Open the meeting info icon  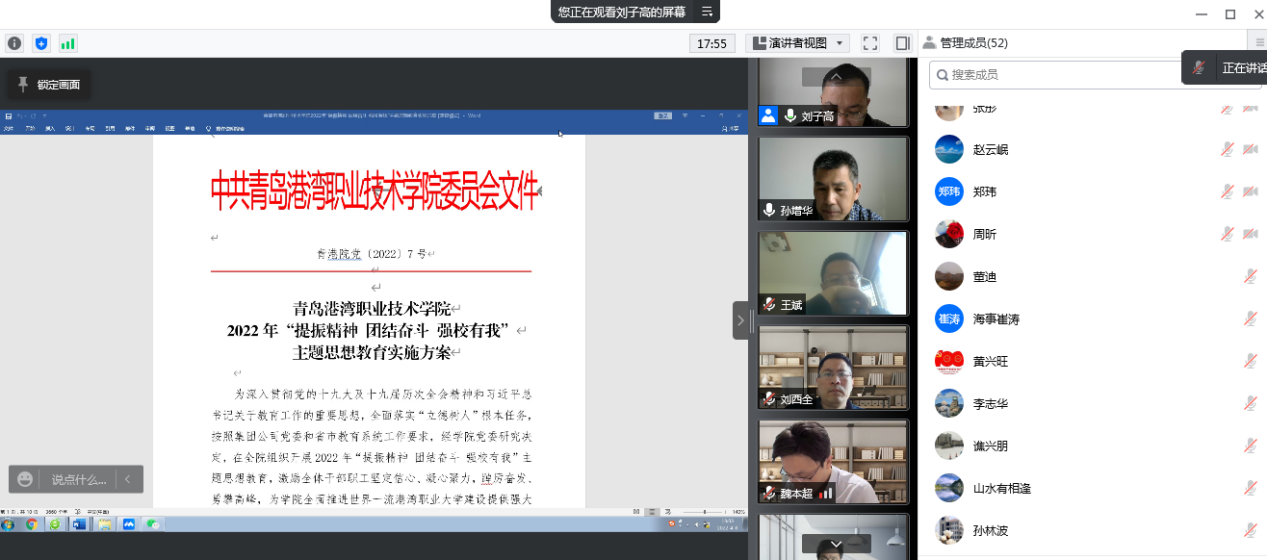click(14, 43)
